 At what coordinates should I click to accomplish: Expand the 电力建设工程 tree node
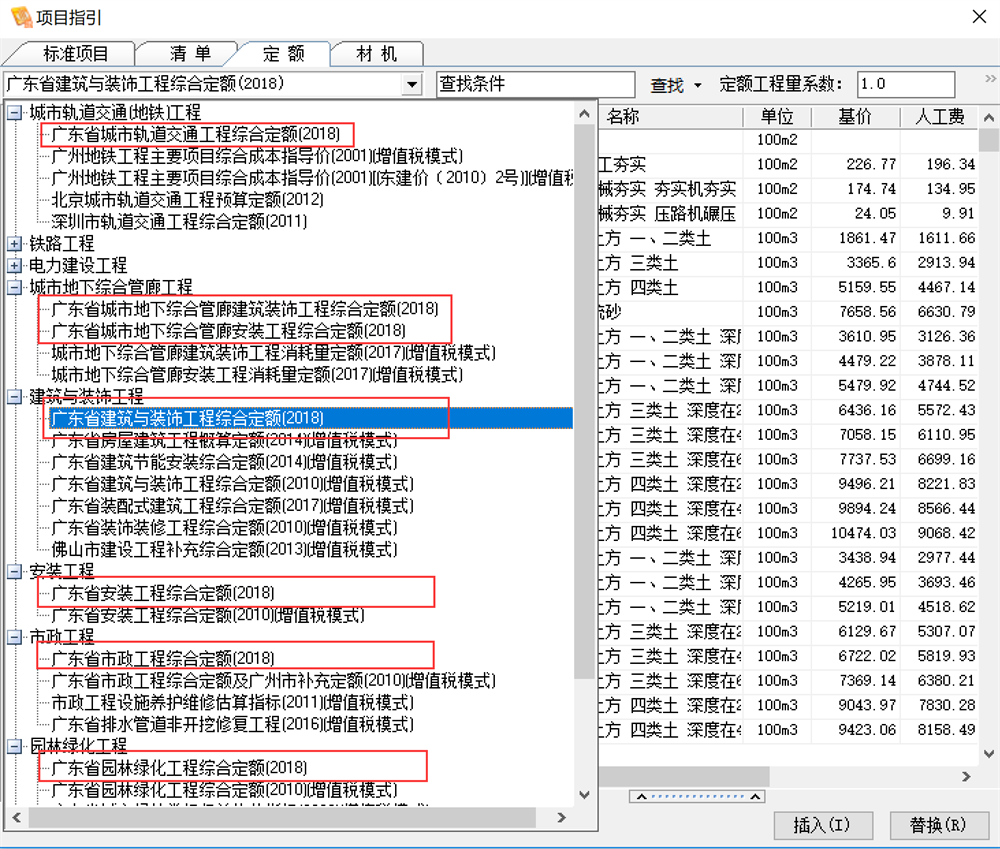pyautogui.click(x=15, y=265)
